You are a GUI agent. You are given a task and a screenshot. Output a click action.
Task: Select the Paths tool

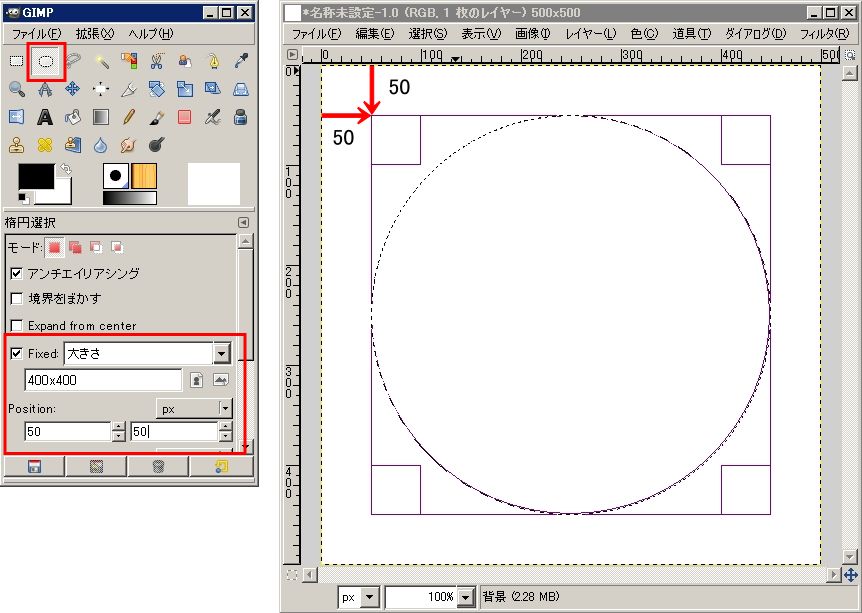(x=213, y=60)
